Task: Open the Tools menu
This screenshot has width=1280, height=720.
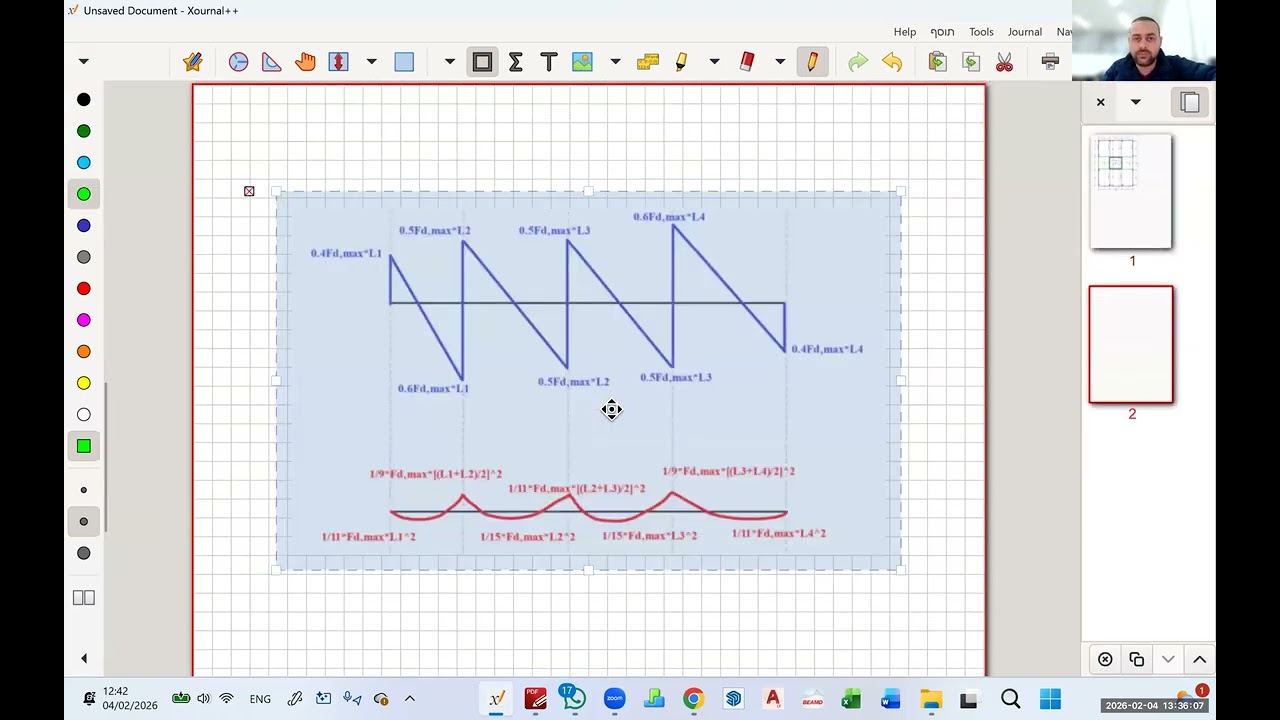Action: point(981,32)
